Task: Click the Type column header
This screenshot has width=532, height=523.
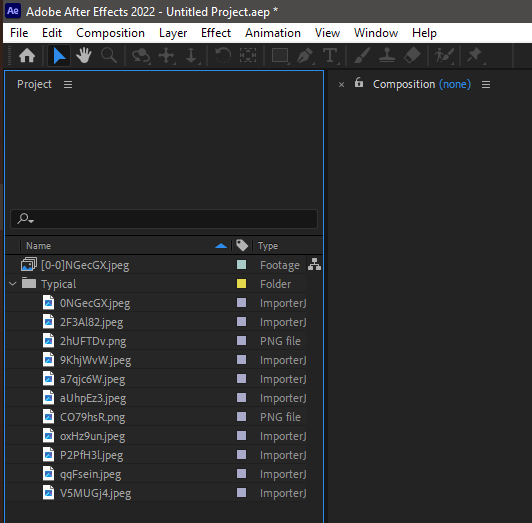Action: [268, 246]
